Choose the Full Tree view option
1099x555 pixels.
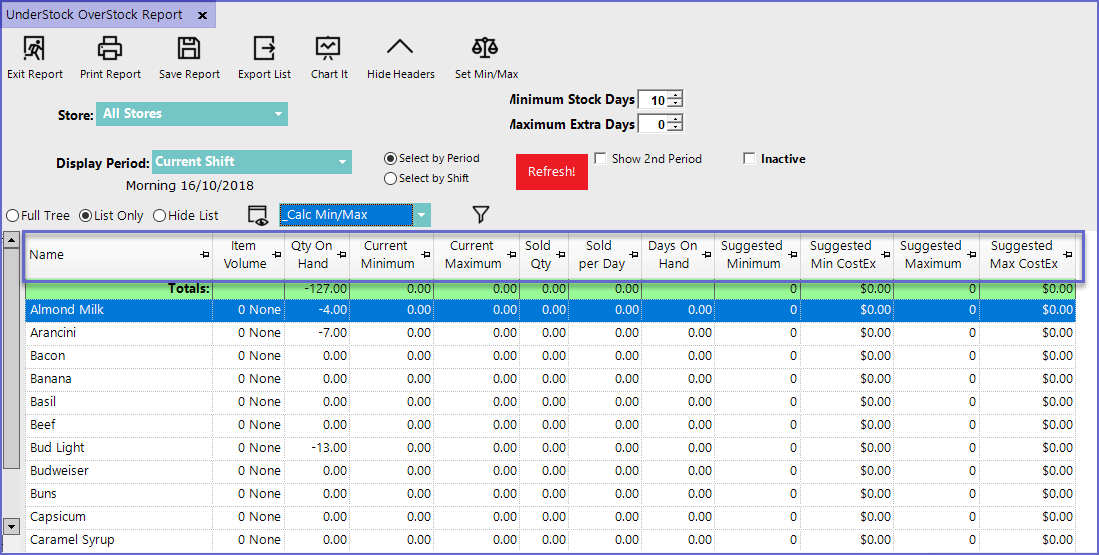13,216
